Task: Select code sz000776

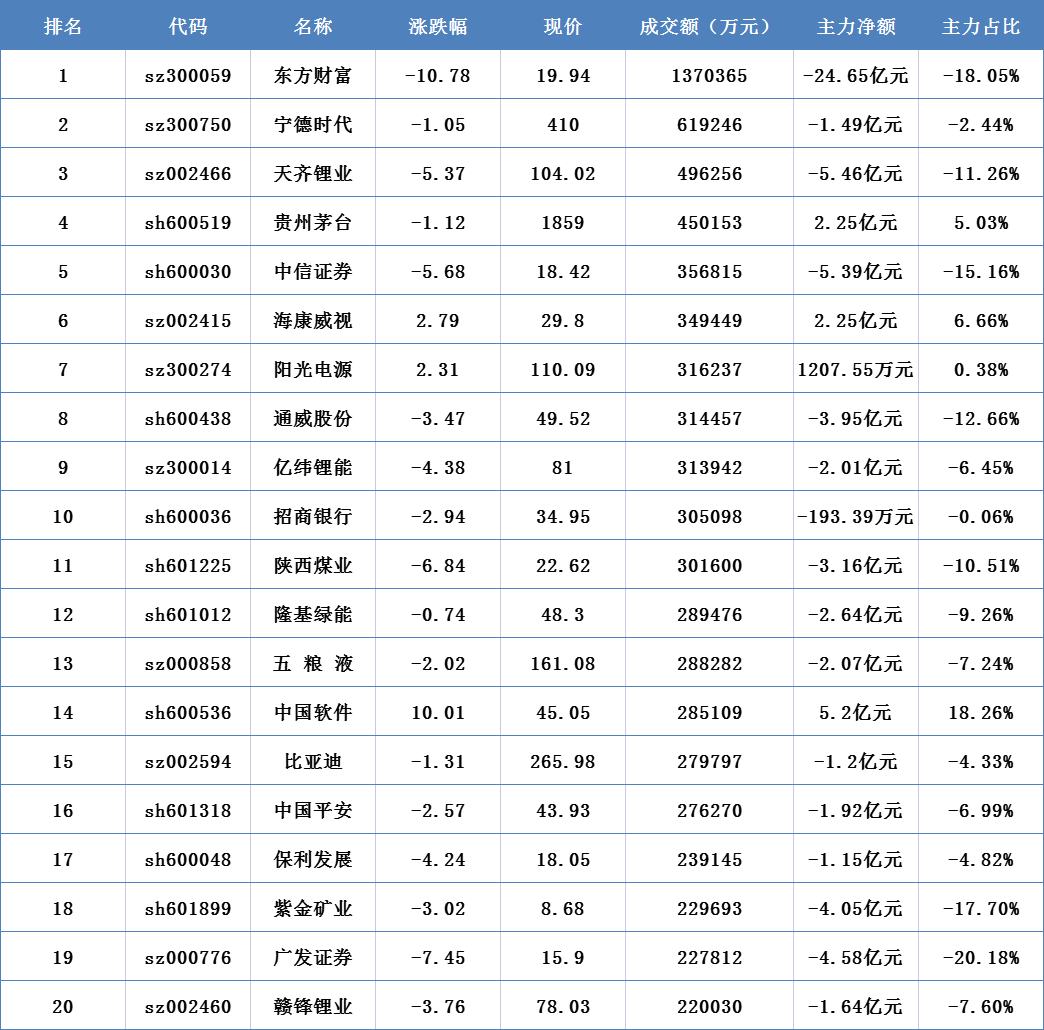Action: coord(188,957)
